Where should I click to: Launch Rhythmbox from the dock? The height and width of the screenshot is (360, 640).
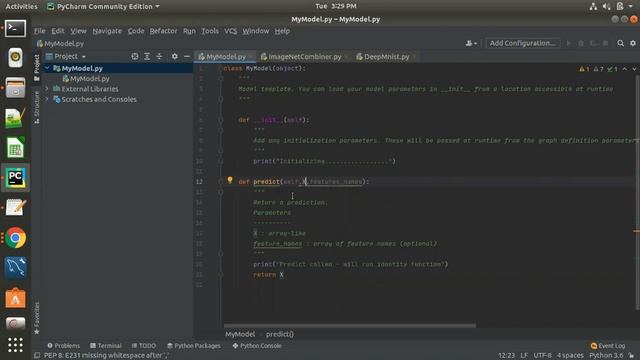point(15,58)
